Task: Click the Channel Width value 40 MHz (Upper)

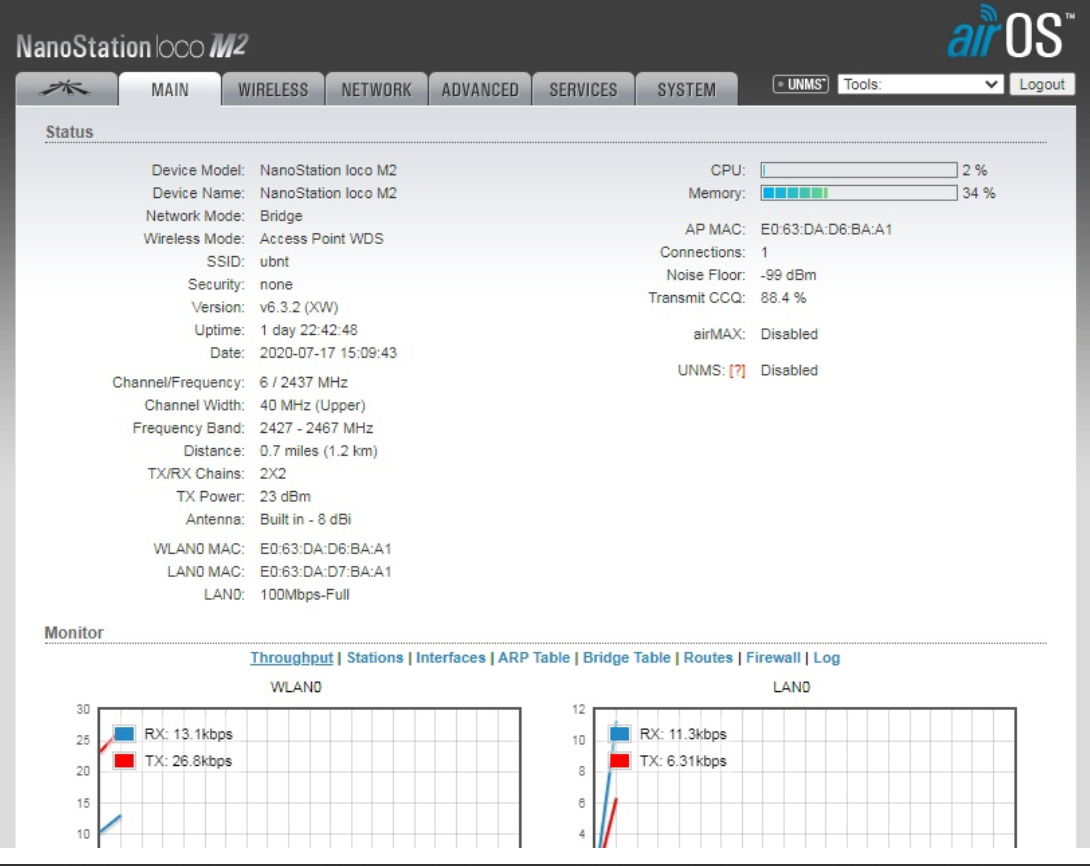Action: pos(312,405)
